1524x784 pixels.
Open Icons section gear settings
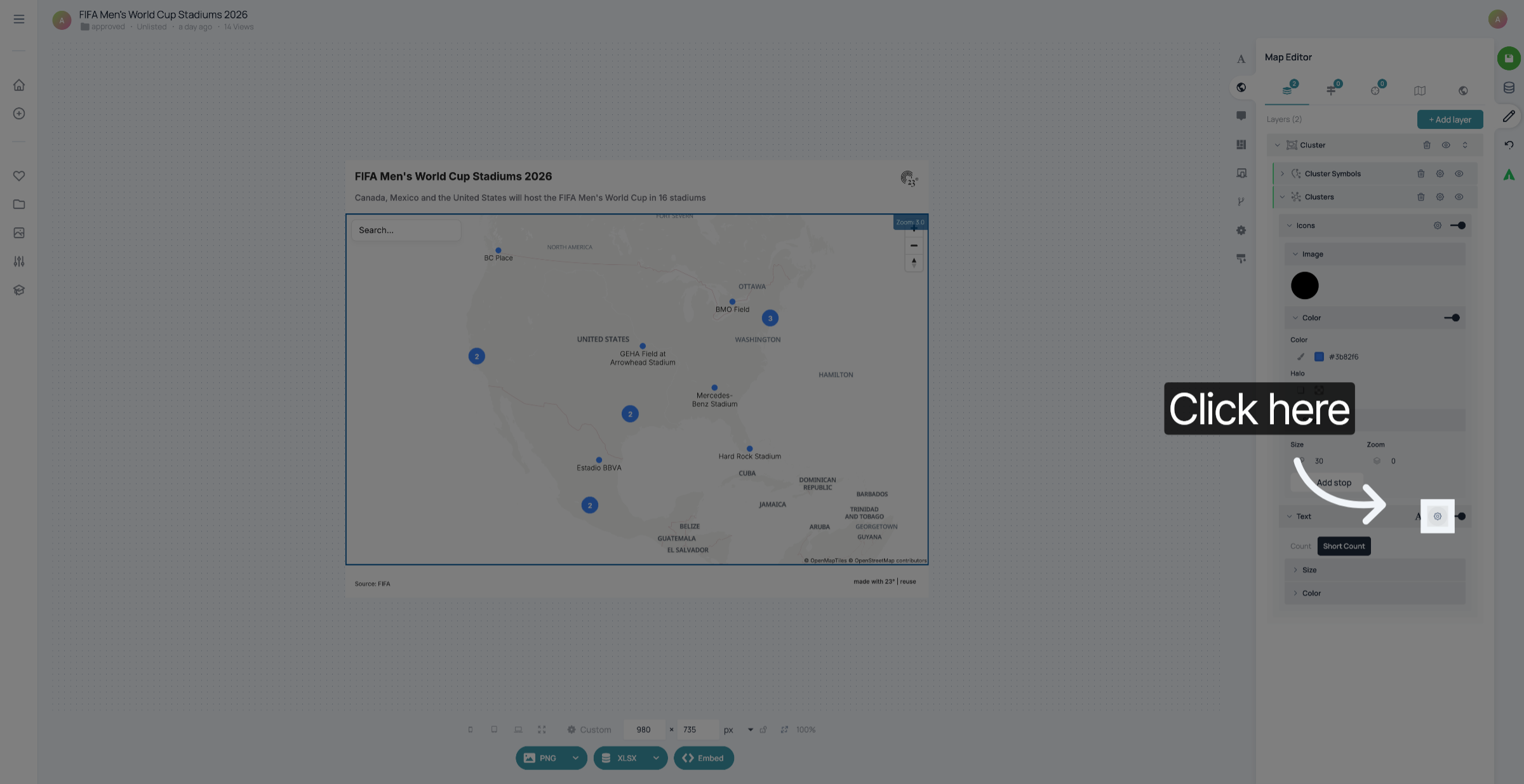point(1438,226)
